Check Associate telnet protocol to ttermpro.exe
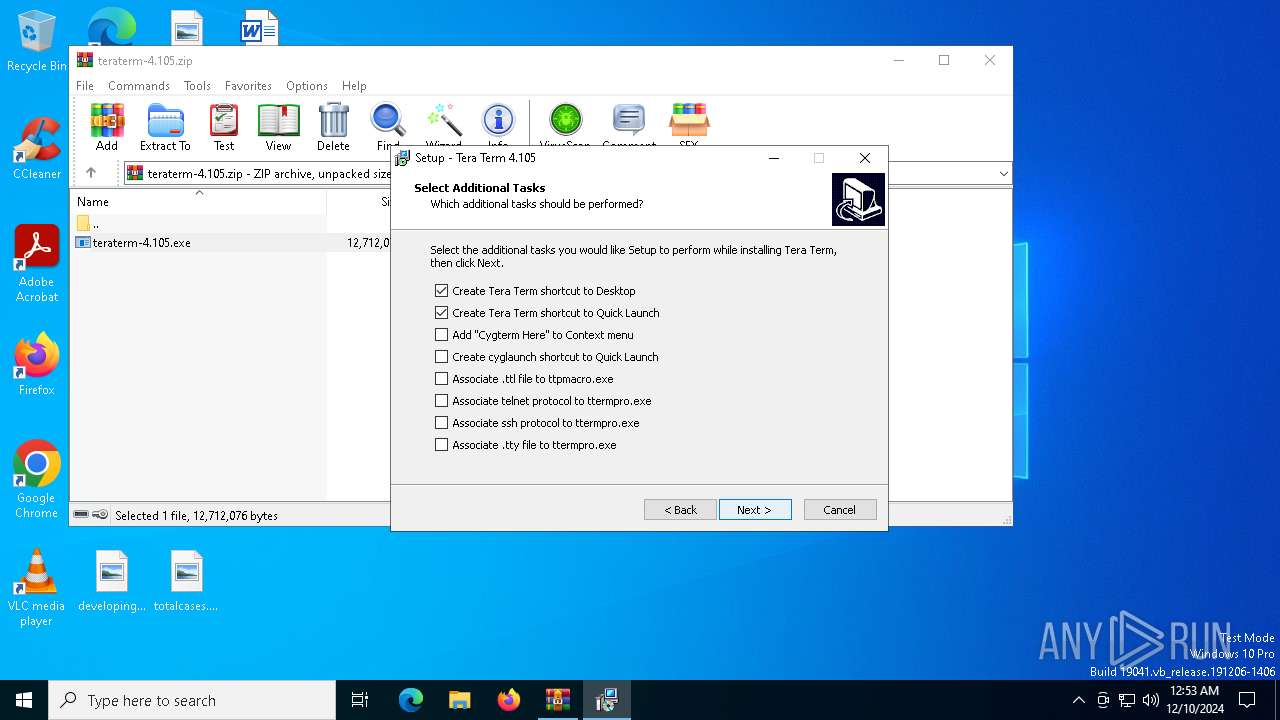1280x720 pixels. click(442, 401)
